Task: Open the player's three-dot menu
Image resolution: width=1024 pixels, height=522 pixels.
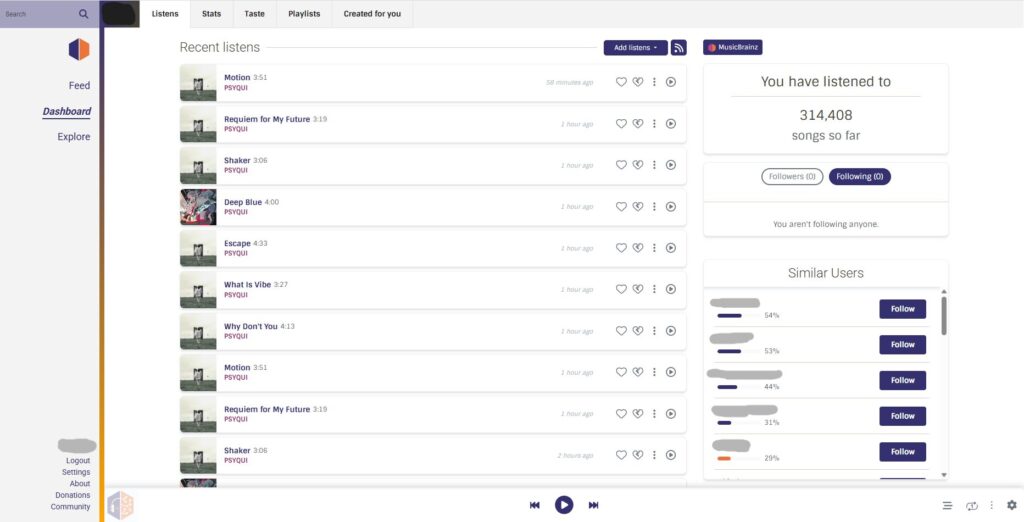Action: [x=991, y=505]
